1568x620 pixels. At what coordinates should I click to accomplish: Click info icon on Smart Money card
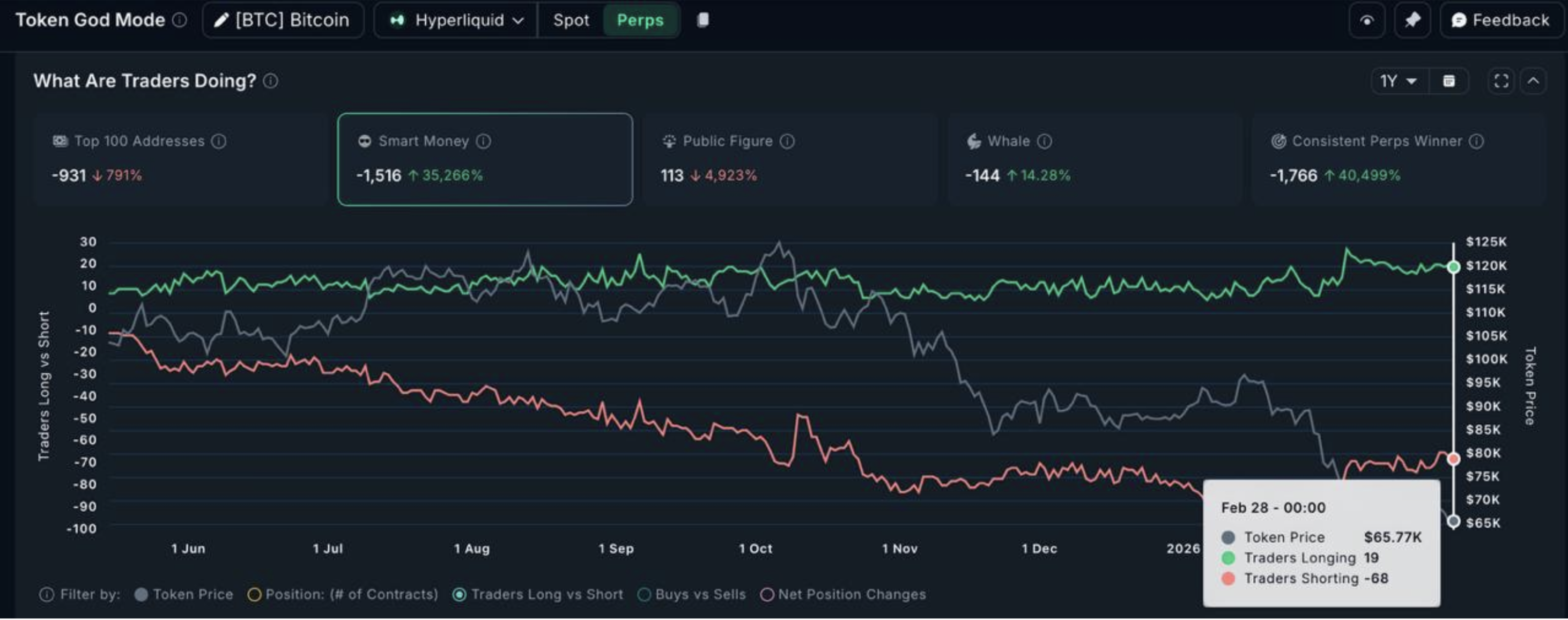483,141
